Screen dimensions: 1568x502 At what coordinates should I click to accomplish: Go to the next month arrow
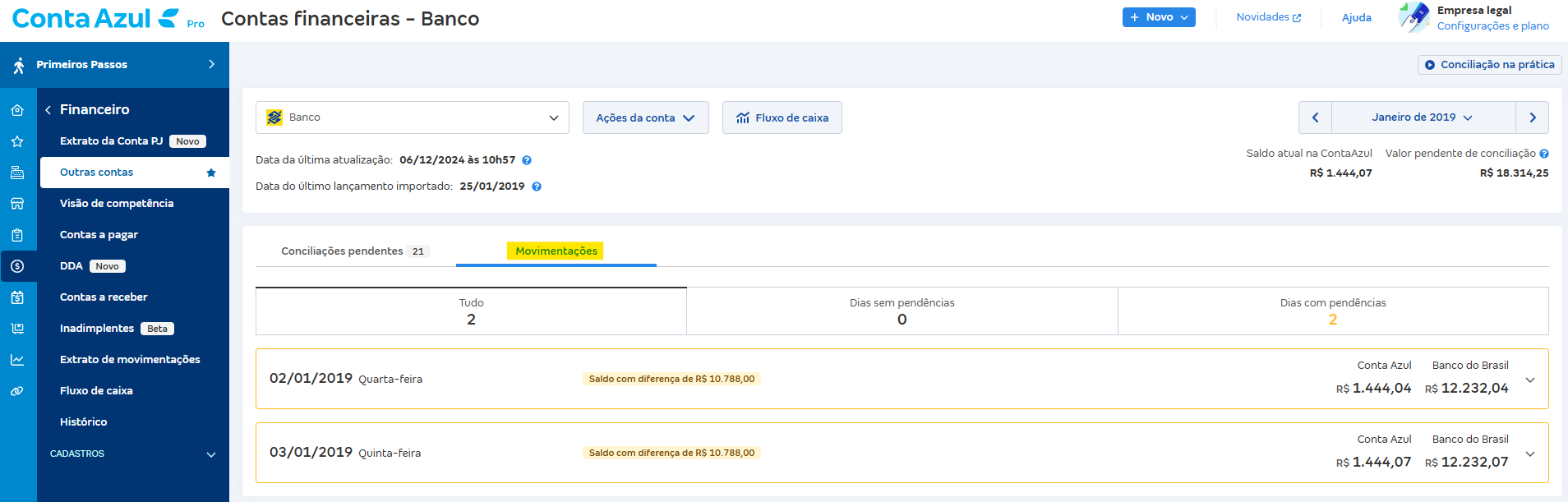(1532, 117)
